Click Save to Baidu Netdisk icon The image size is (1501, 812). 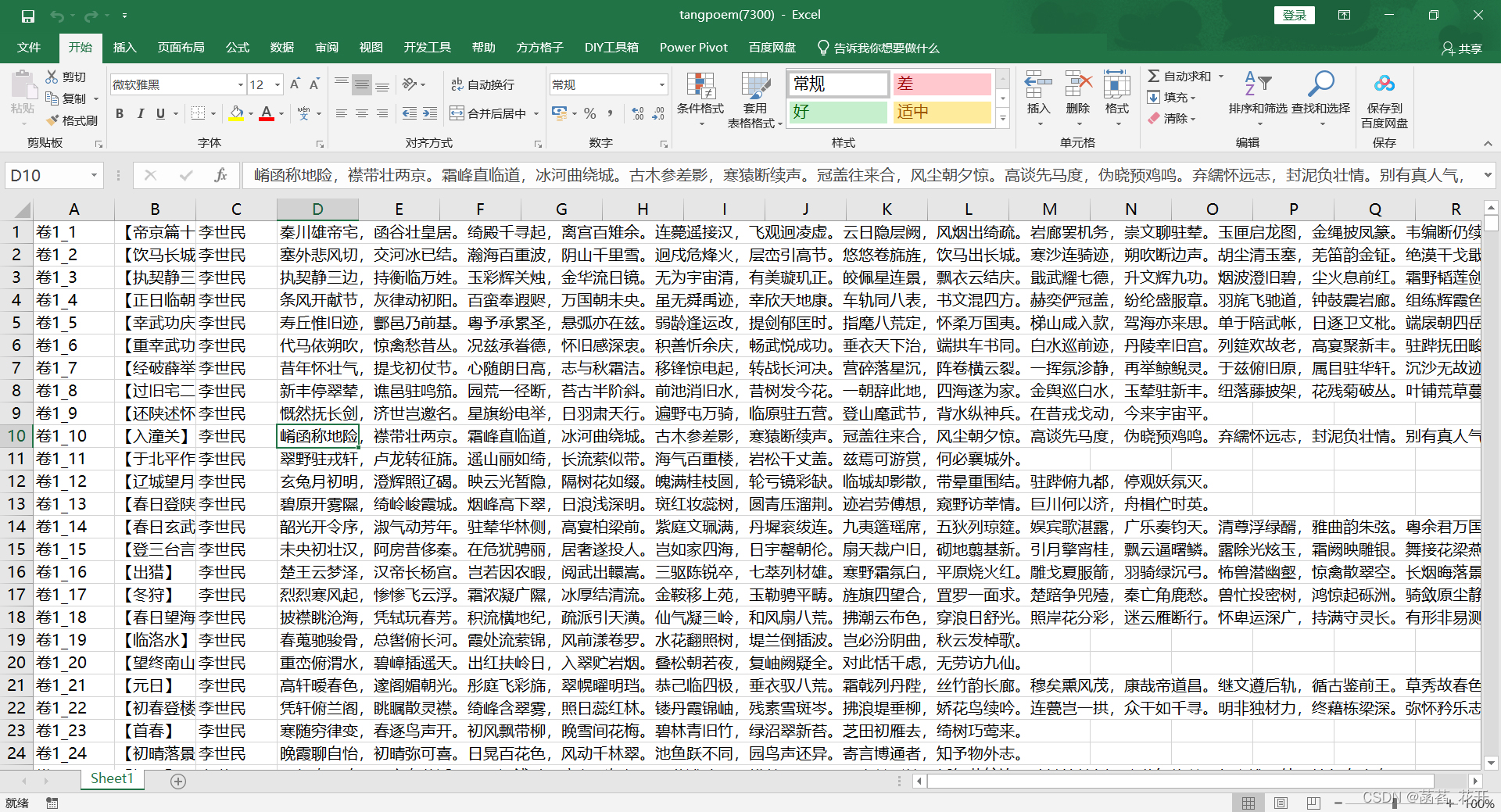(1385, 84)
